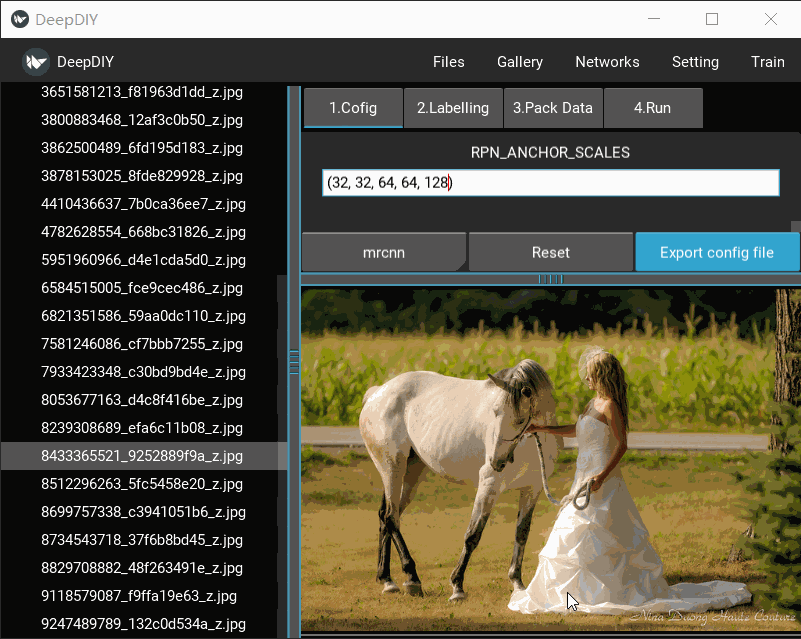Select file 8699757338_c3941051b6_z.jpg
Image resolution: width=801 pixels, height=639 pixels.
pos(142,512)
